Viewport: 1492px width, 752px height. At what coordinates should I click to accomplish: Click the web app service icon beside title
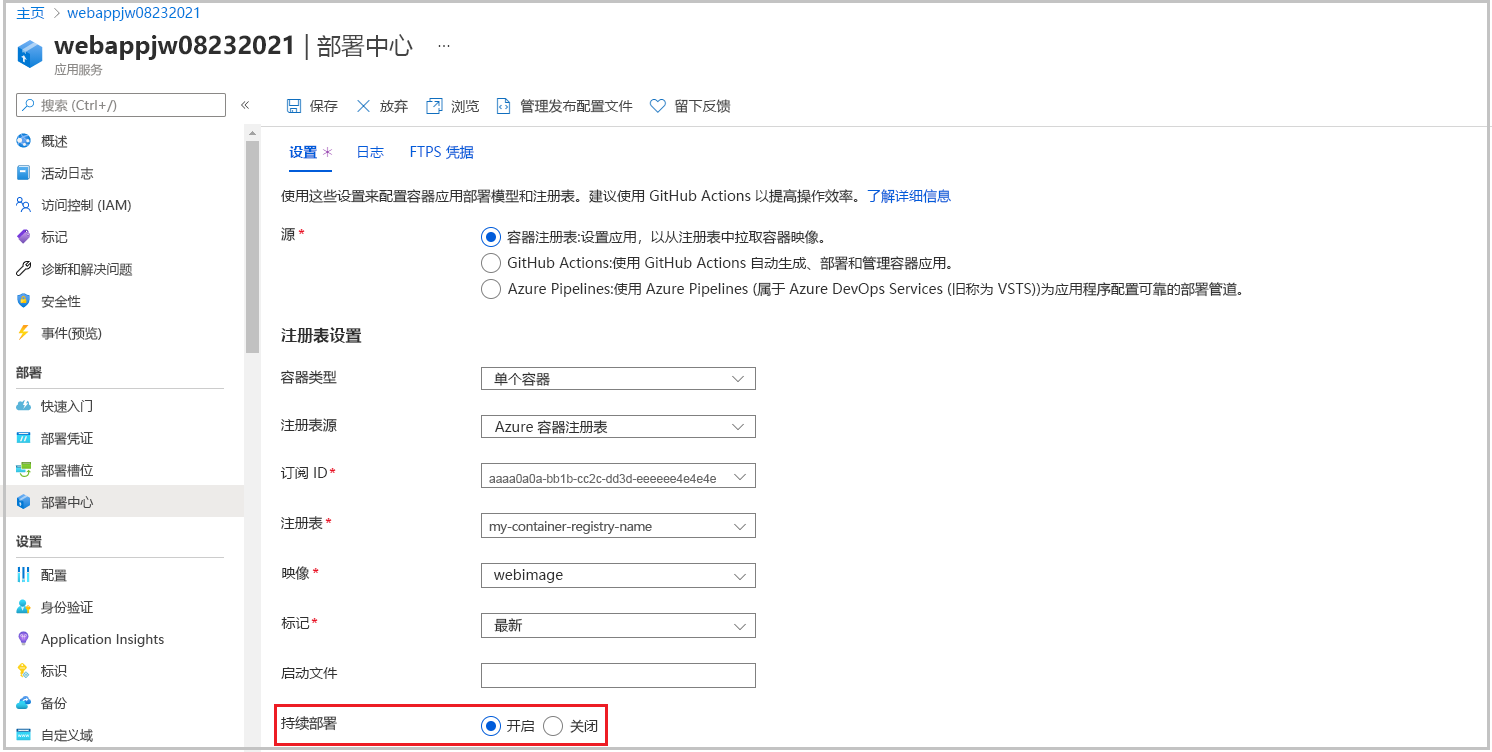coord(31,54)
